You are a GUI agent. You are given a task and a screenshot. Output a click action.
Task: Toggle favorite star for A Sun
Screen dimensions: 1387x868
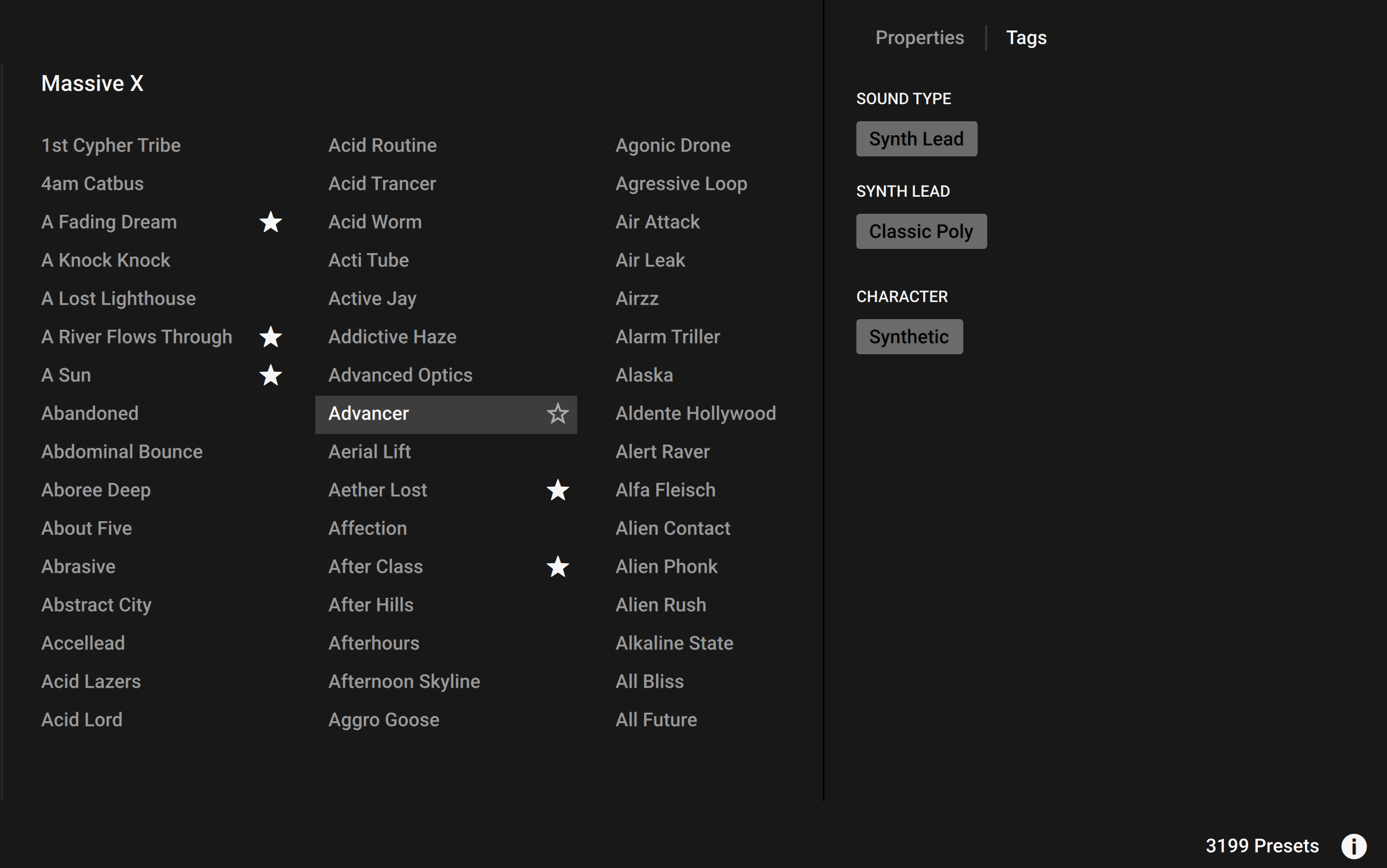(x=271, y=375)
